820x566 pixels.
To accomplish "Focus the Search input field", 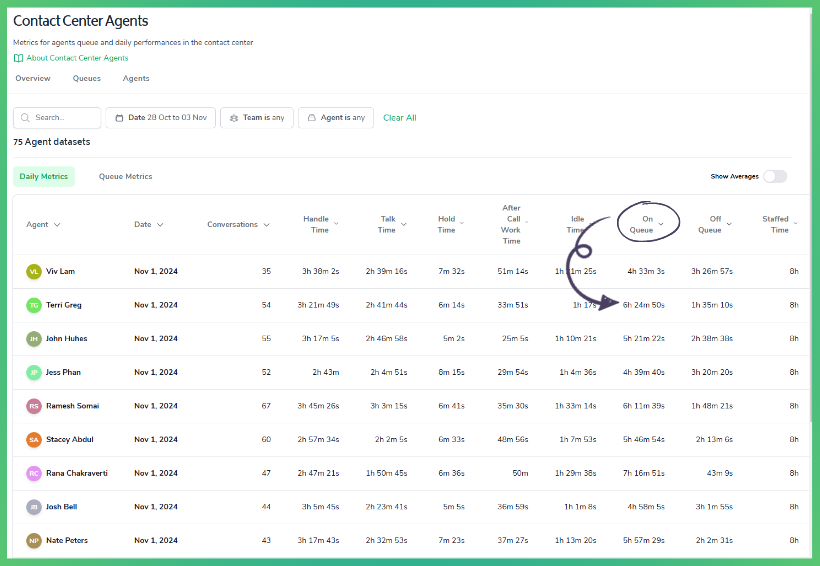I will coord(57,118).
